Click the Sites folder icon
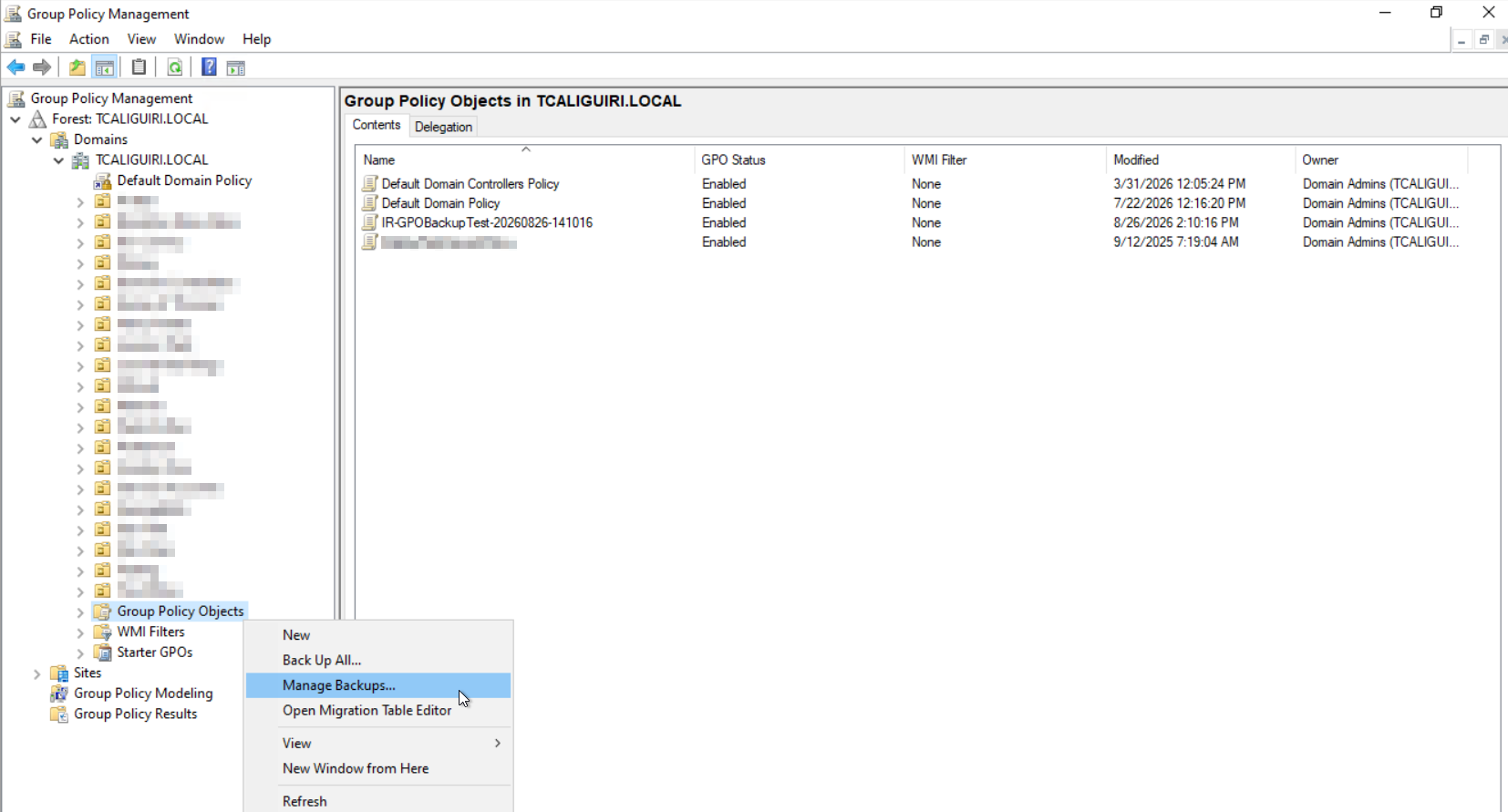The image size is (1508, 812). pyautogui.click(x=59, y=673)
